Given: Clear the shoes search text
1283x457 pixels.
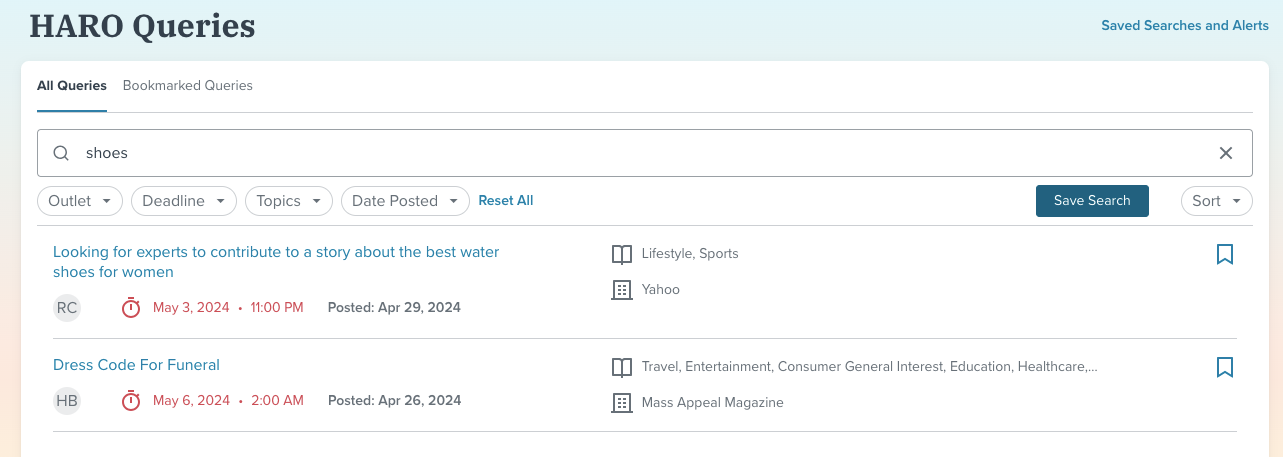Looking at the screenshot, I should (x=1225, y=153).
